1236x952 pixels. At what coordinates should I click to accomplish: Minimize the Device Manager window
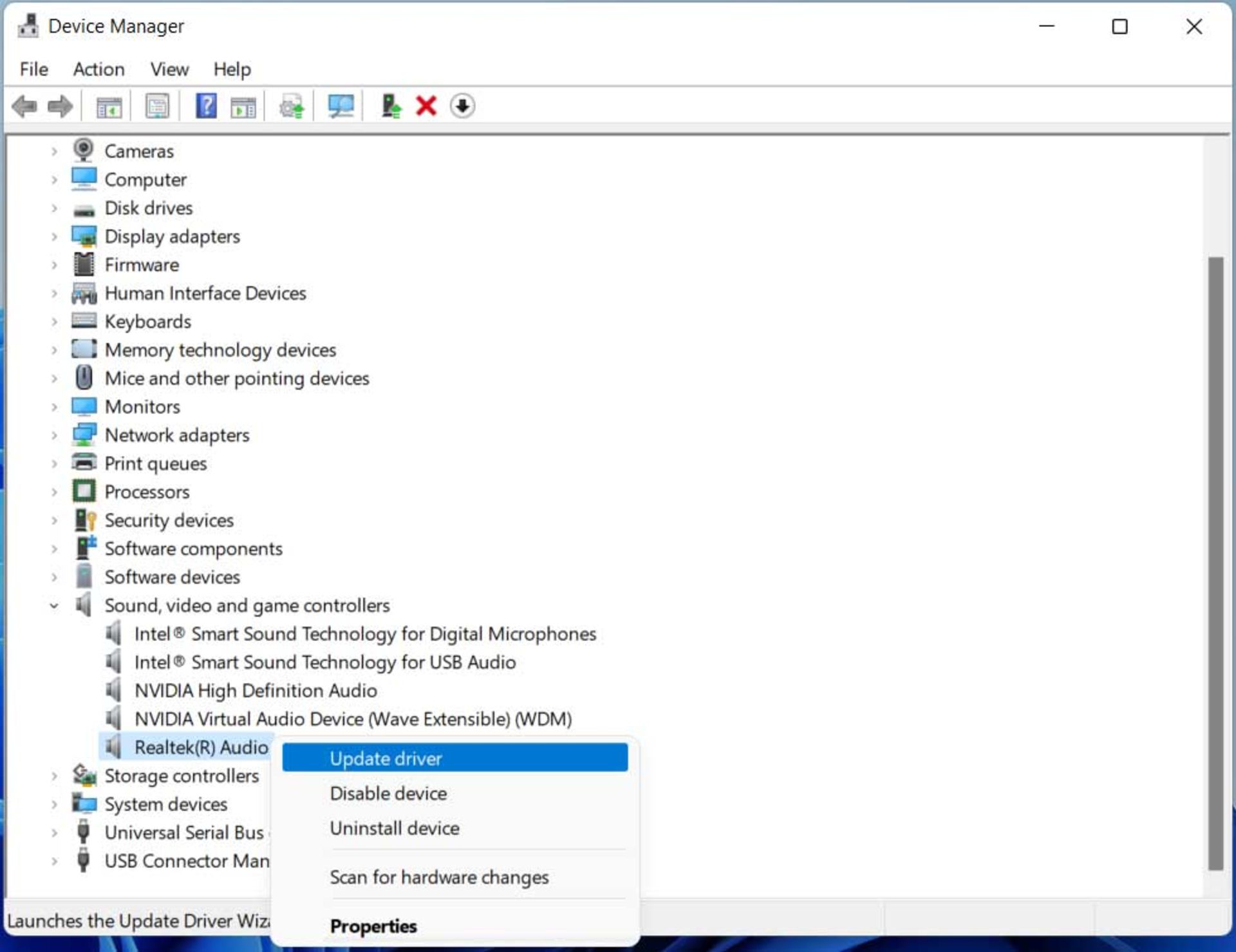tap(1047, 26)
